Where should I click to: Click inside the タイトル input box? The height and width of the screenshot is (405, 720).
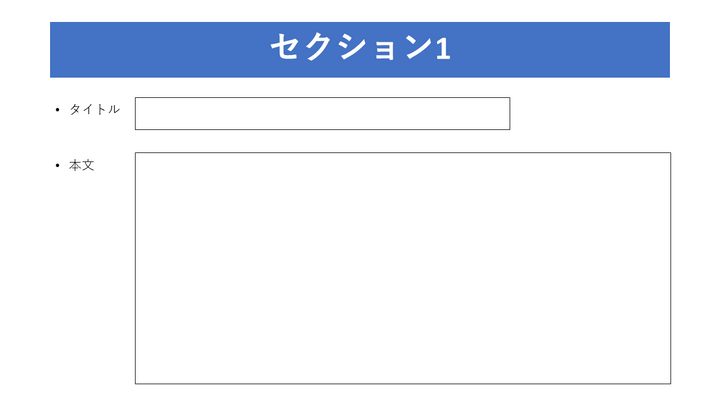click(322, 113)
